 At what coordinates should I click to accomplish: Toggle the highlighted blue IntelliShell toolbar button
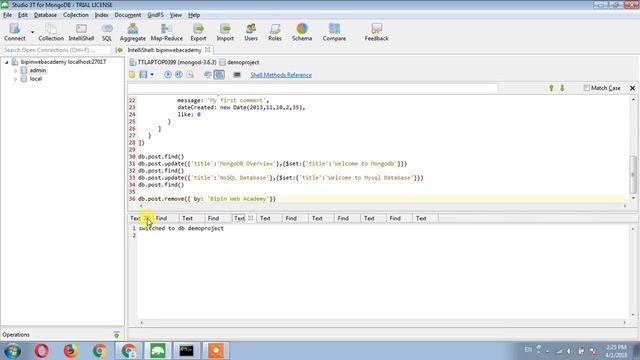coord(219,75)
